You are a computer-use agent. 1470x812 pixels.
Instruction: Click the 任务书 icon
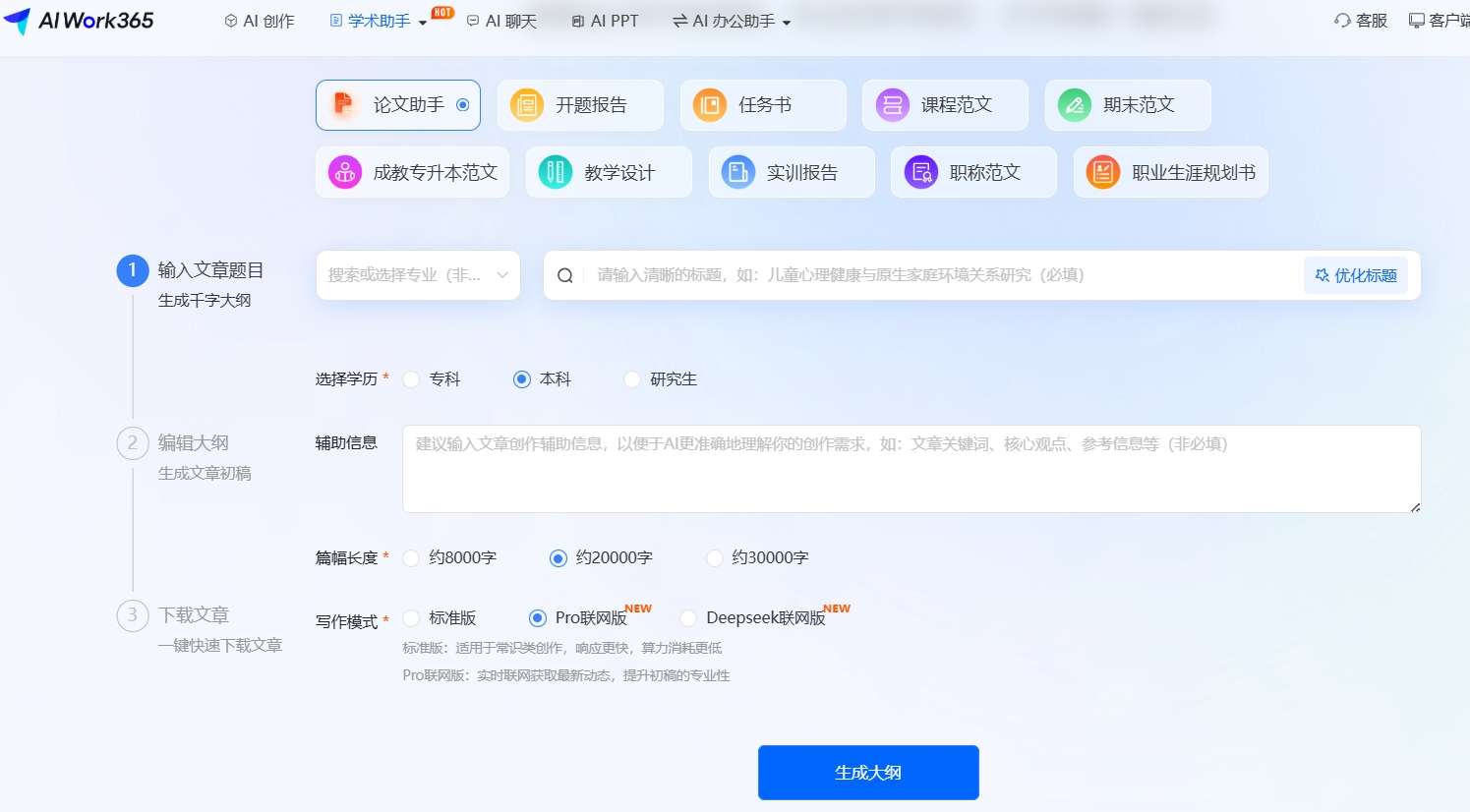(709, 104)
